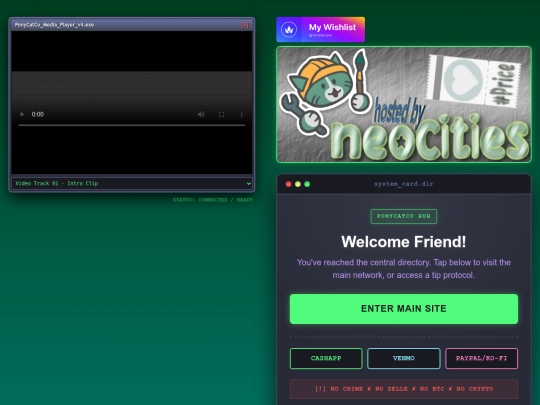This screenshot has width=540, height=405.
Task: Click the NO CHIME NO ZELLE warning notice
Action: point(404,389)
